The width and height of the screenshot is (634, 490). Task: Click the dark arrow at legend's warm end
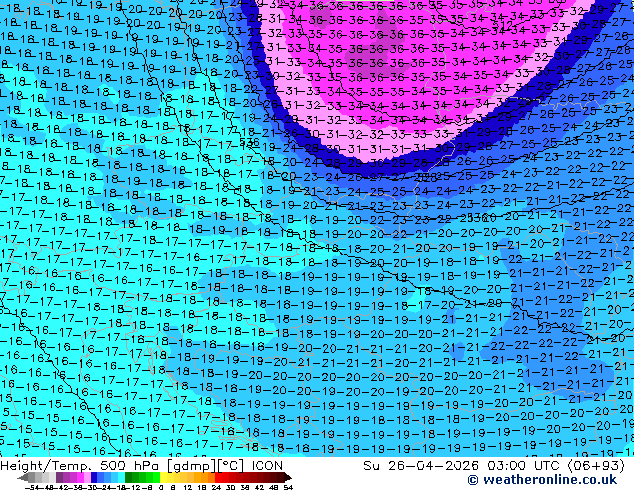coord(288,478)
